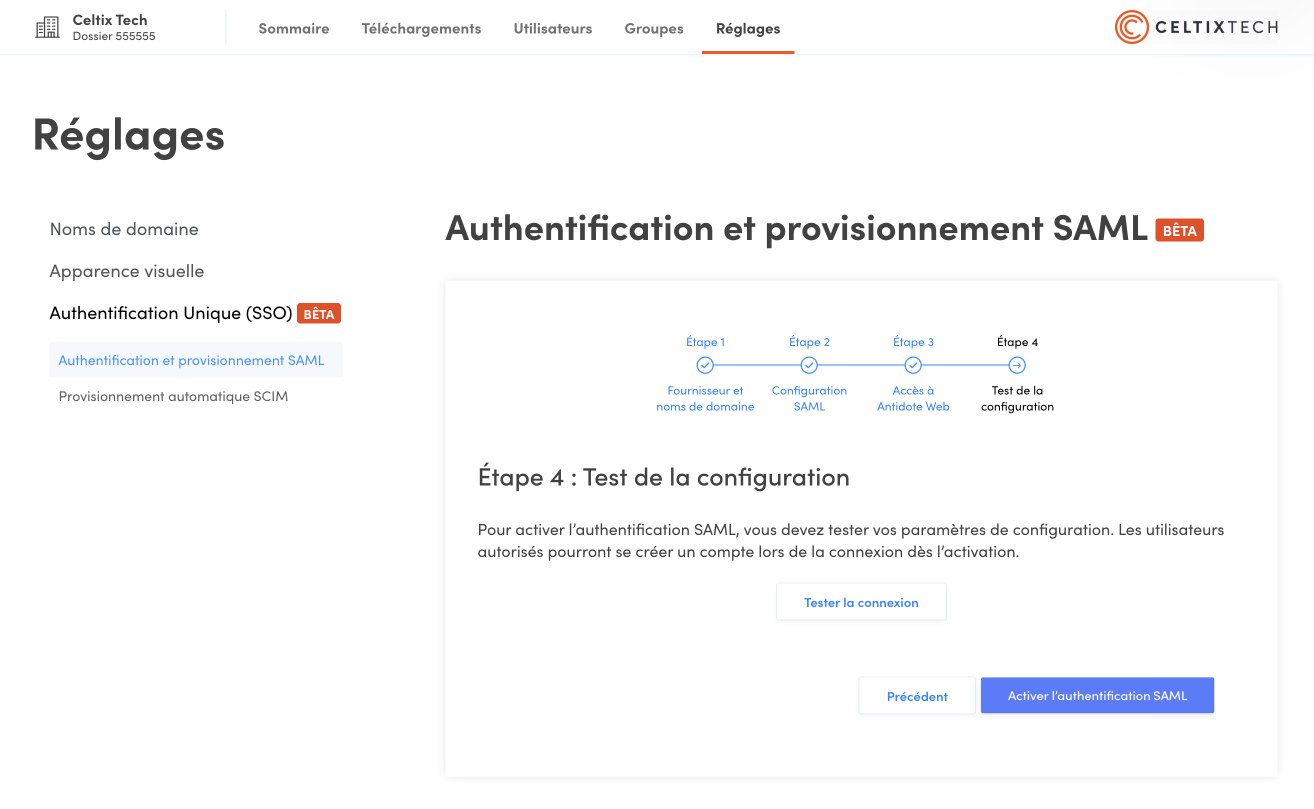Click the BÊTA badge beside the page title
Image resolution: width=1314 pixels, height=809 pixels.
click(x=1179, y=230)
